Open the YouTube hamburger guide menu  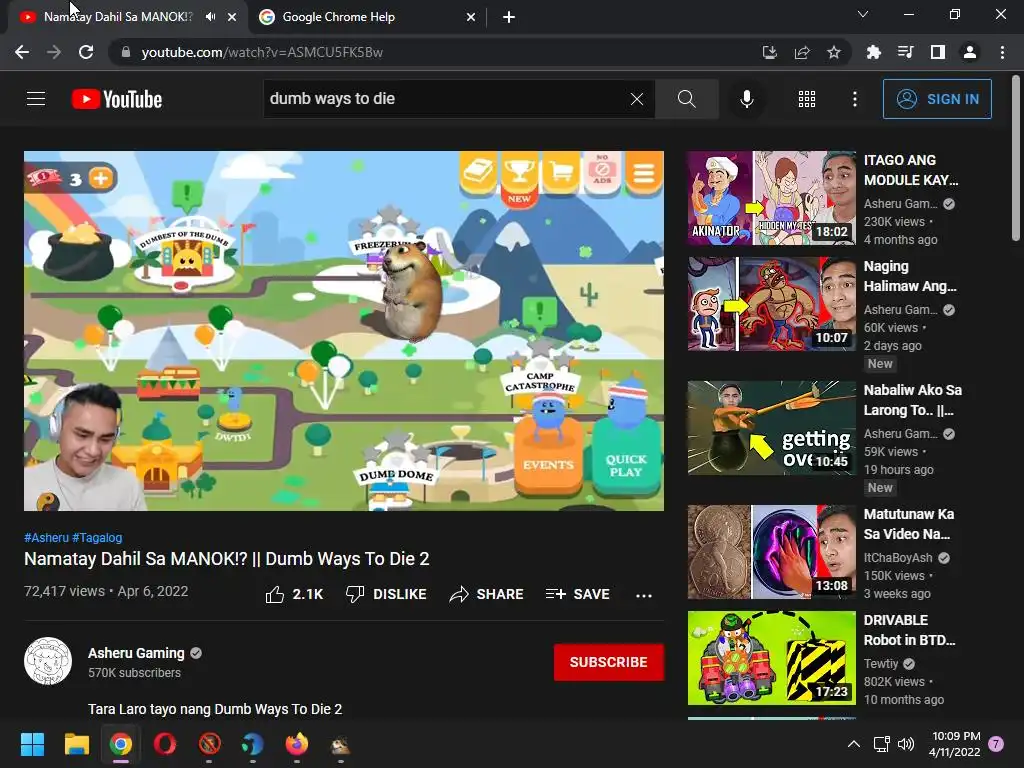pyautogui.click(x=36, y=99)
